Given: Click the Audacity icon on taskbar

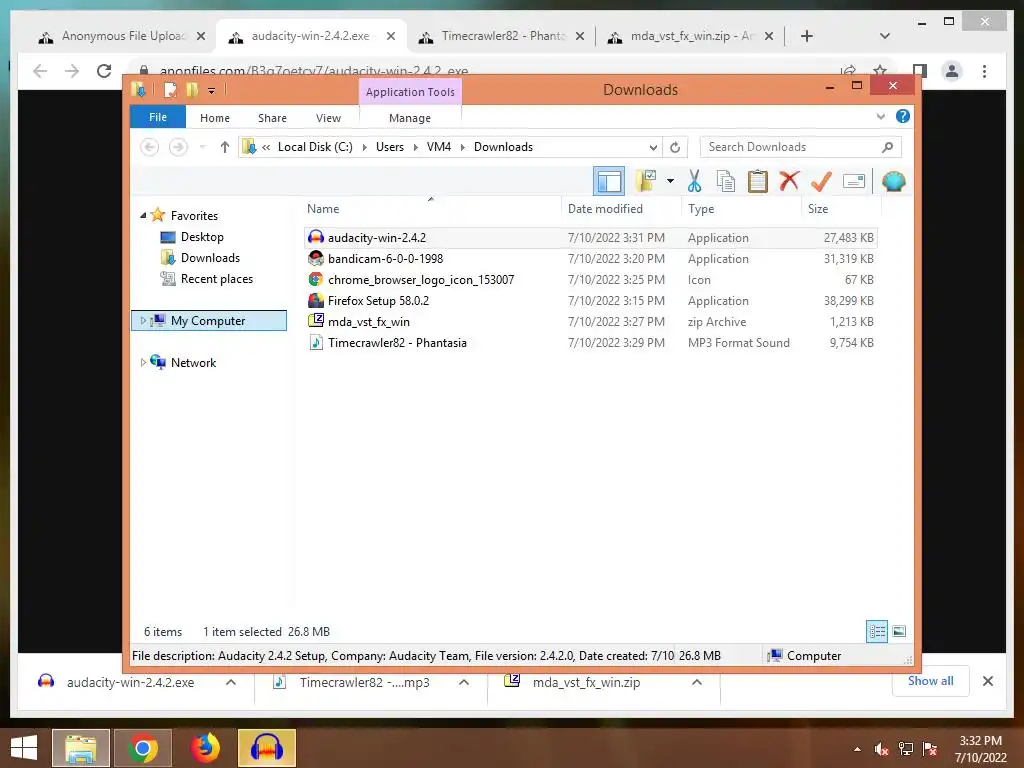Looking at the screenshot, I should [266, 748].
